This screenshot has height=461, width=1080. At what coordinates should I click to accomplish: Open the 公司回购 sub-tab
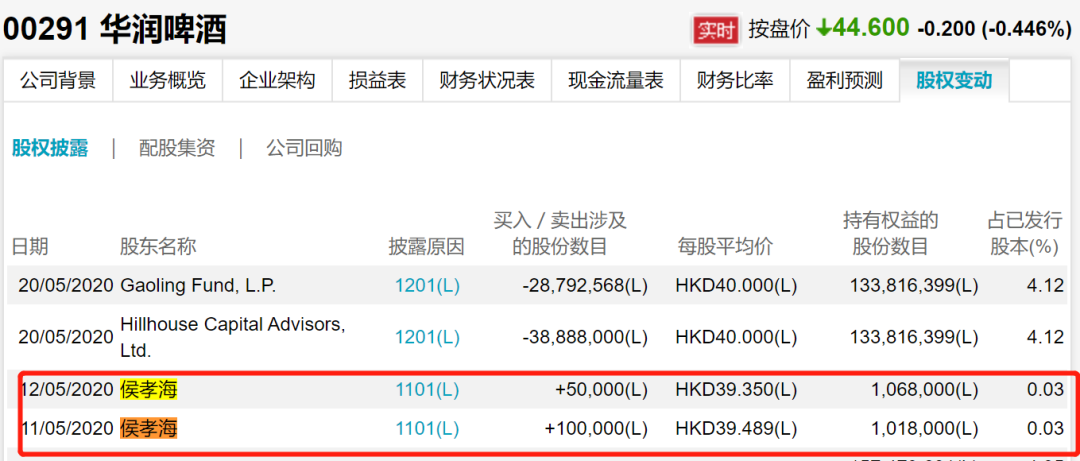[304, 147]
